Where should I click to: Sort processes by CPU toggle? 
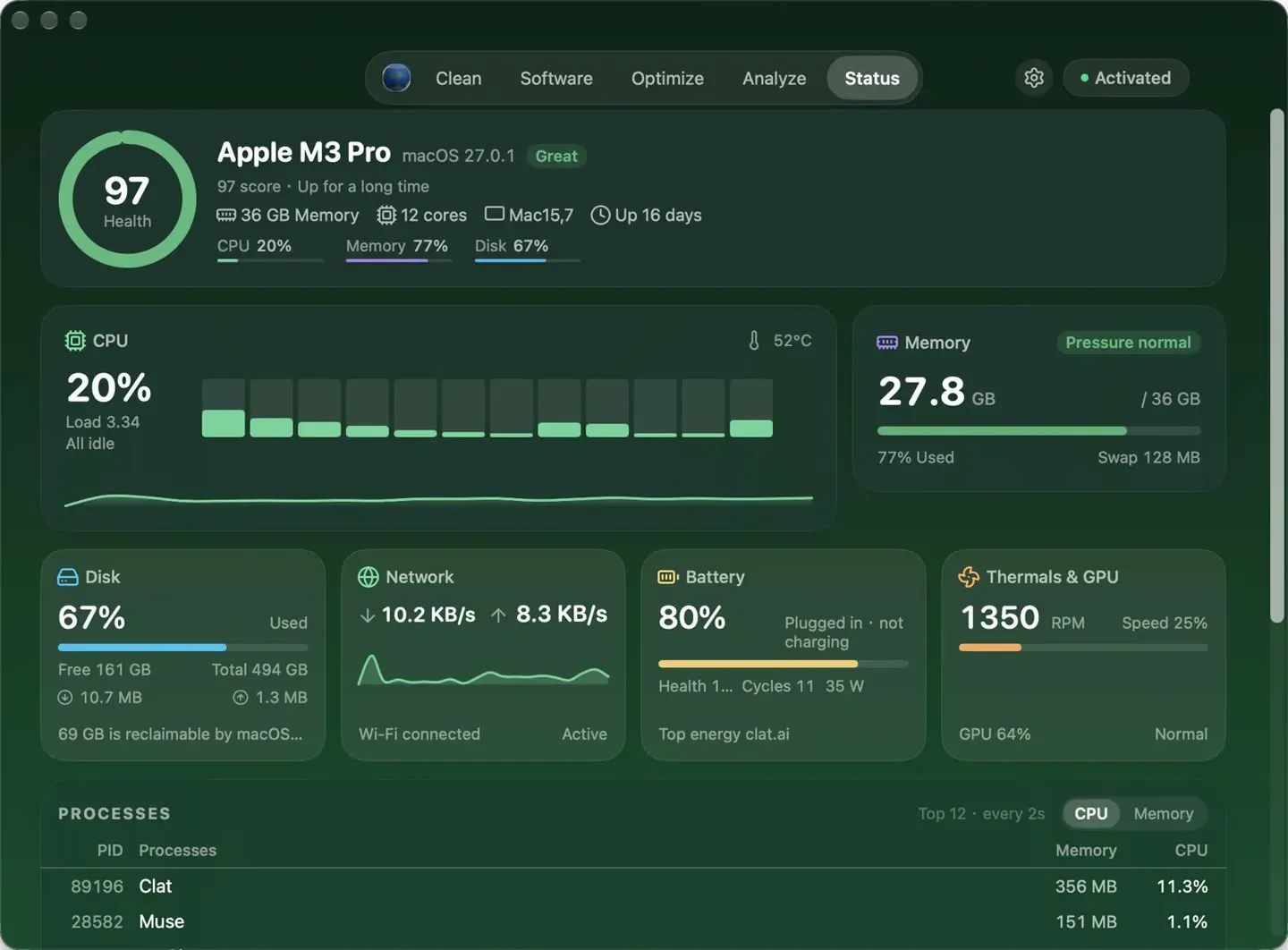click(1091, 814)
